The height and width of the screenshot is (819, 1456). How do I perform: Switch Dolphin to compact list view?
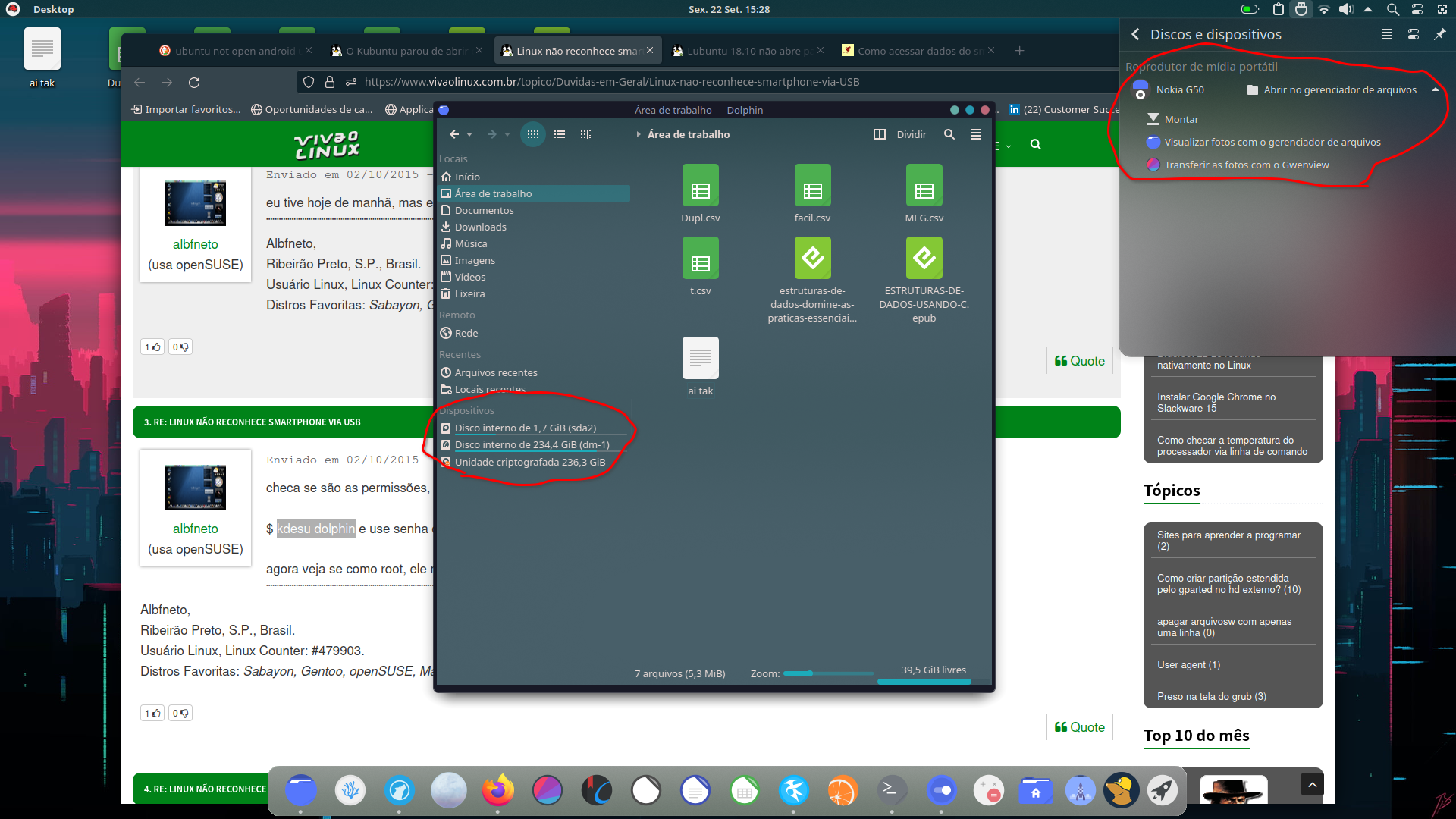click(560, 134)
